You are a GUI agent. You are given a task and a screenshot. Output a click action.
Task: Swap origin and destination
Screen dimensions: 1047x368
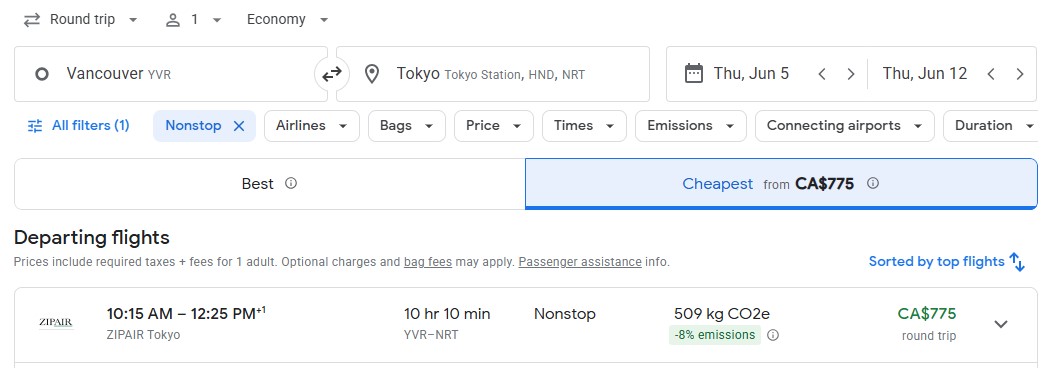tap(332, 74)
